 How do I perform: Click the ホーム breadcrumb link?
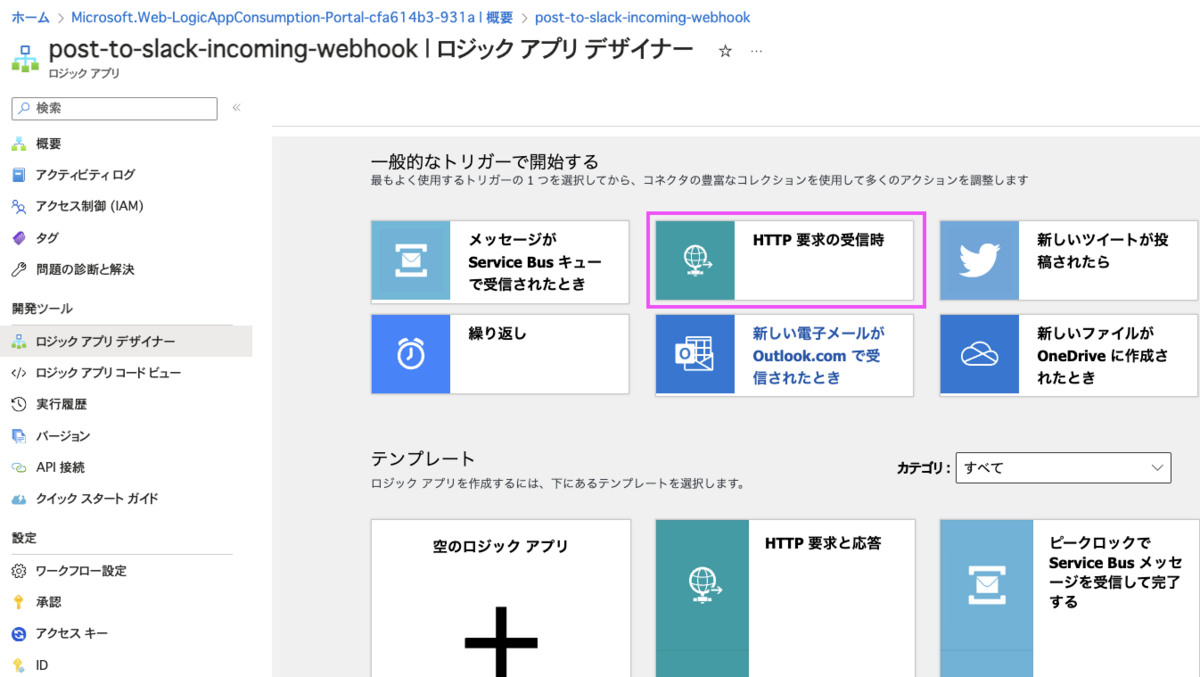coord(31,18)
